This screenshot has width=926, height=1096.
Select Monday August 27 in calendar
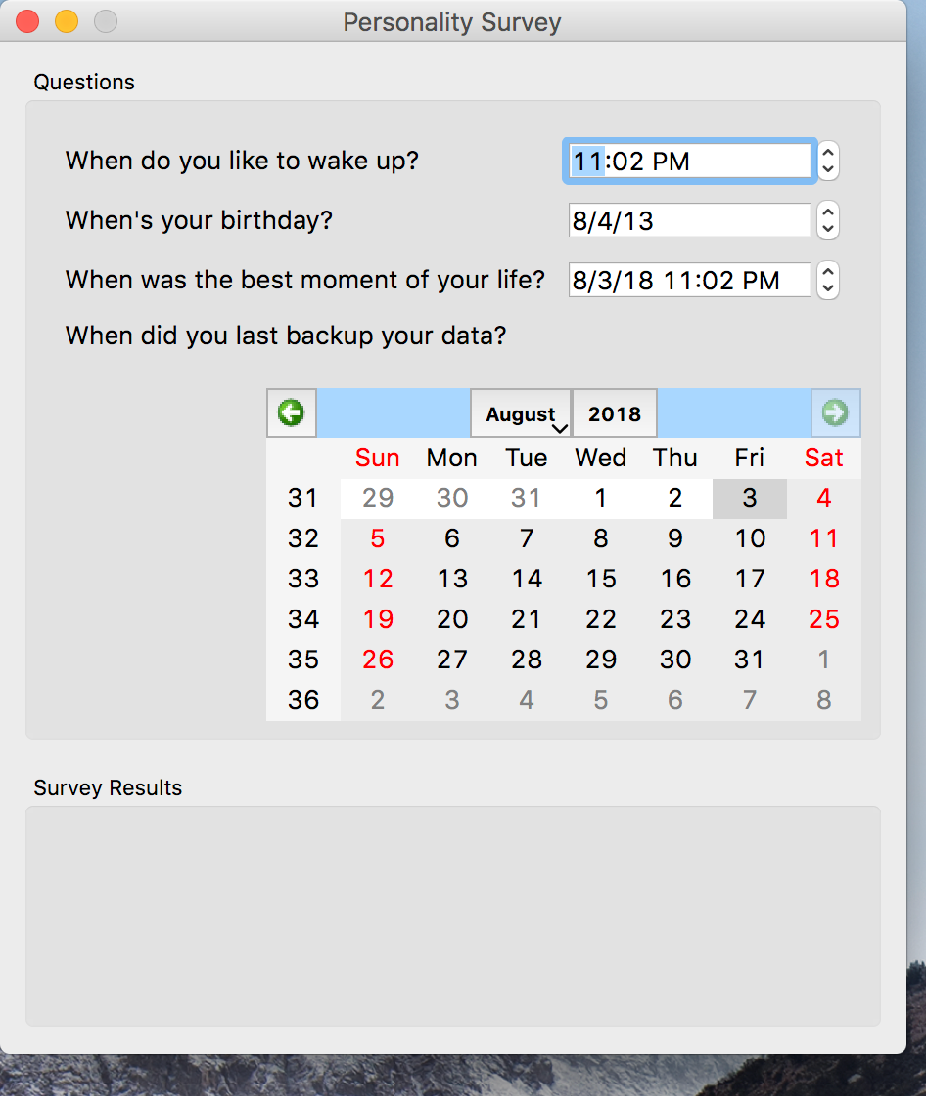(x=452, y=660)
